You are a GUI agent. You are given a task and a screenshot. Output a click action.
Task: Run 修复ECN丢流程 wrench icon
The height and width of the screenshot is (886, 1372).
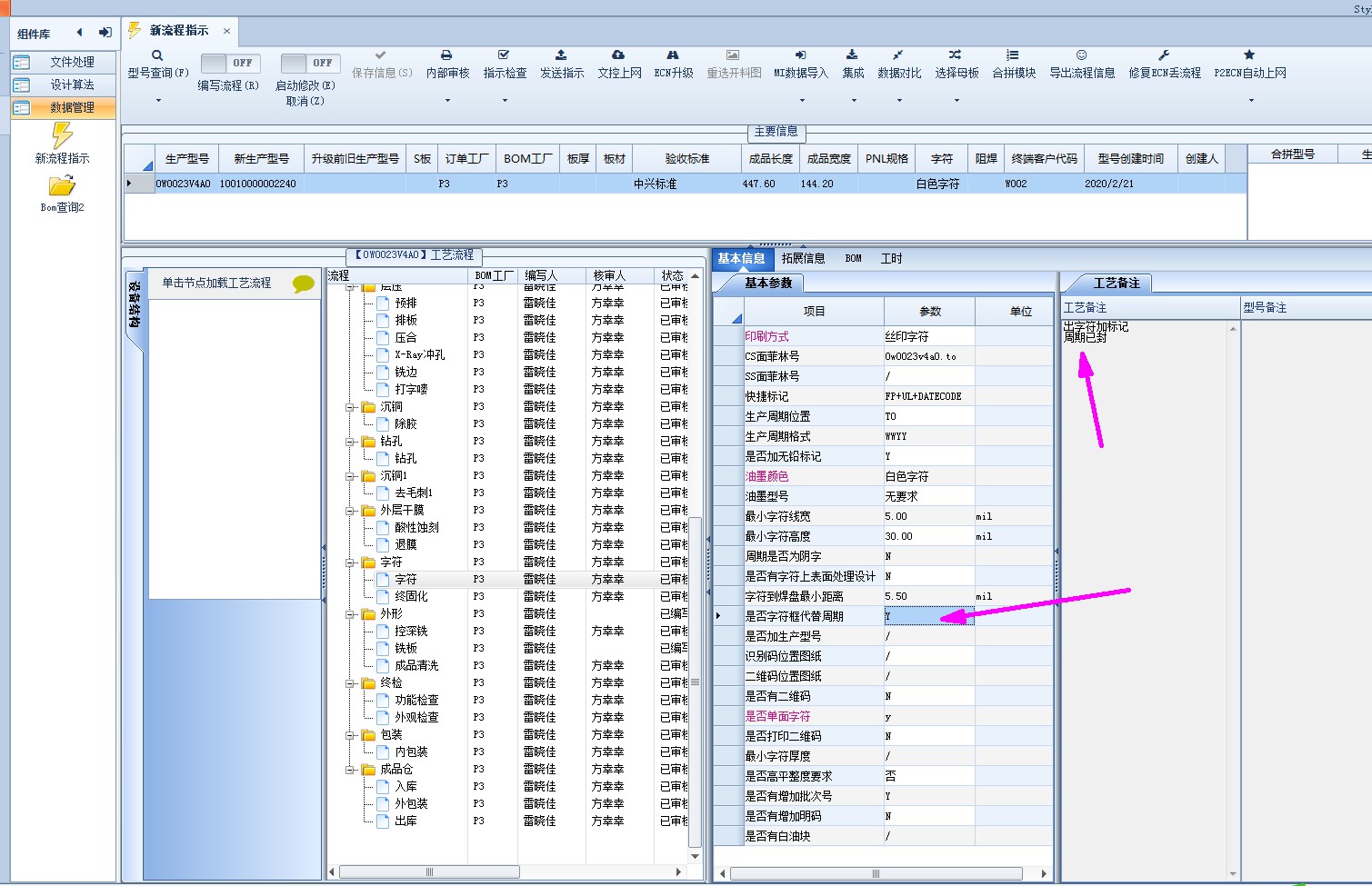coord(1164,55)
